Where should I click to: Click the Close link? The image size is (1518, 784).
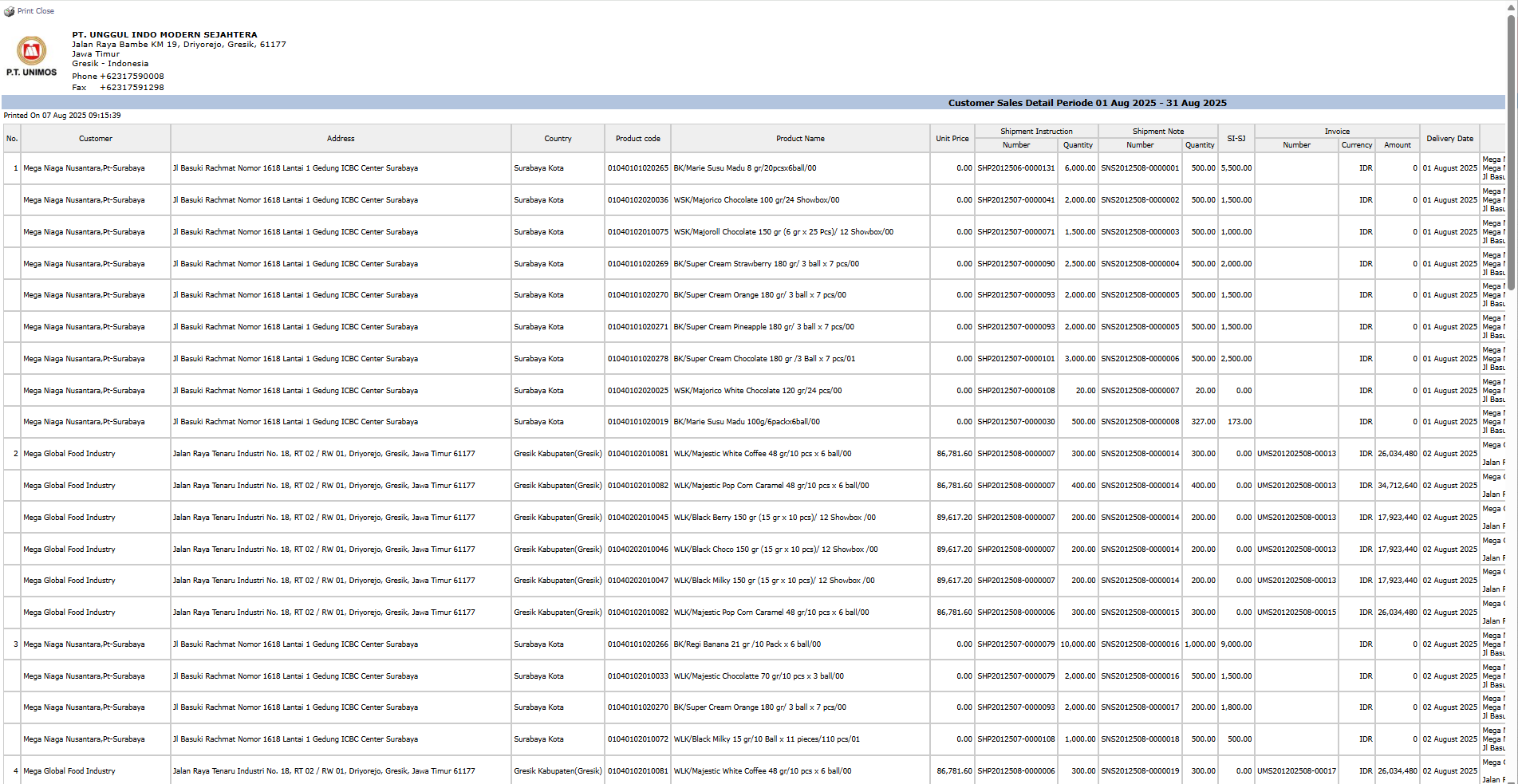45,11
